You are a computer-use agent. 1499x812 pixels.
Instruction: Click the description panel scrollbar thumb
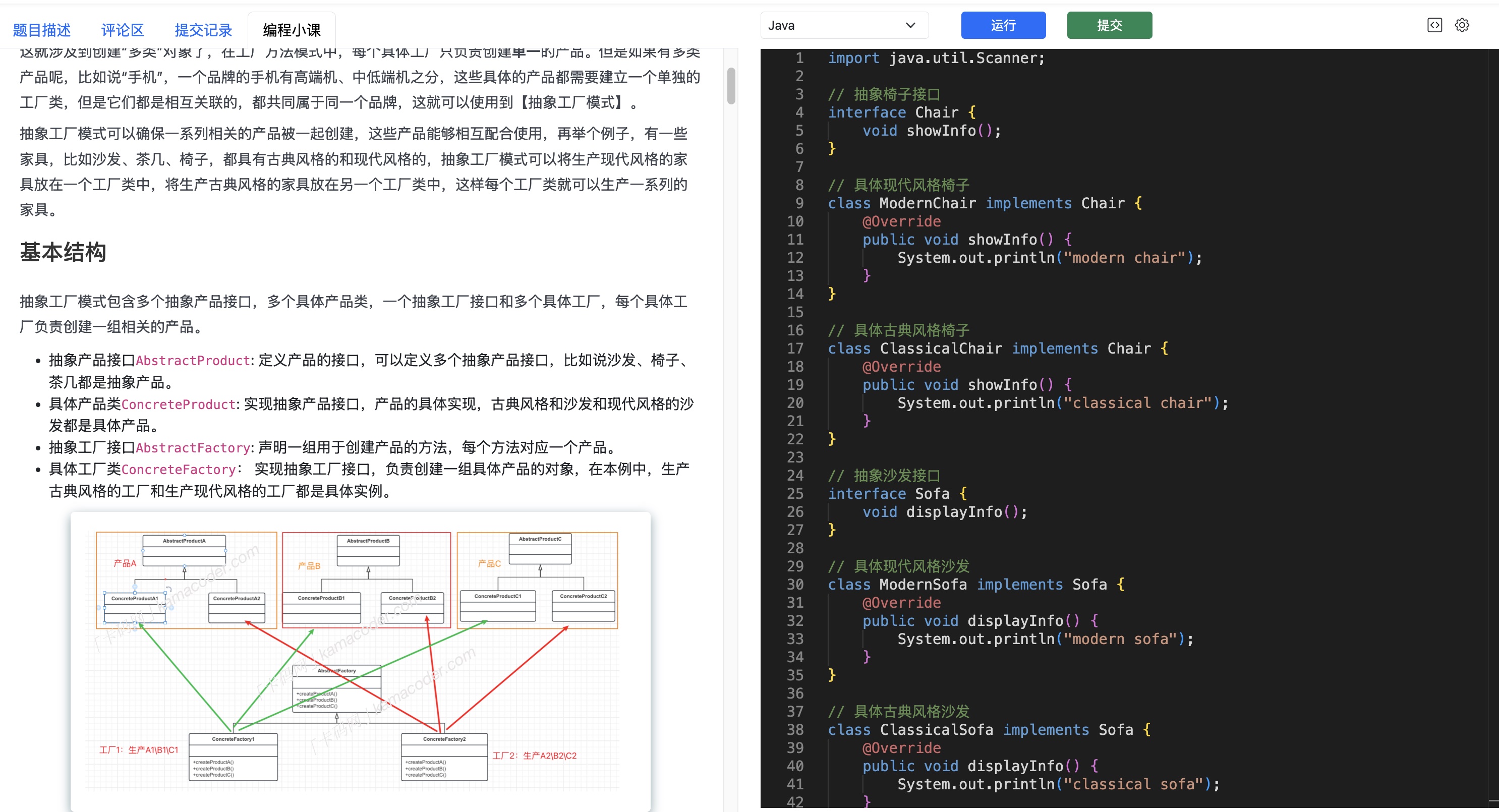731,86
